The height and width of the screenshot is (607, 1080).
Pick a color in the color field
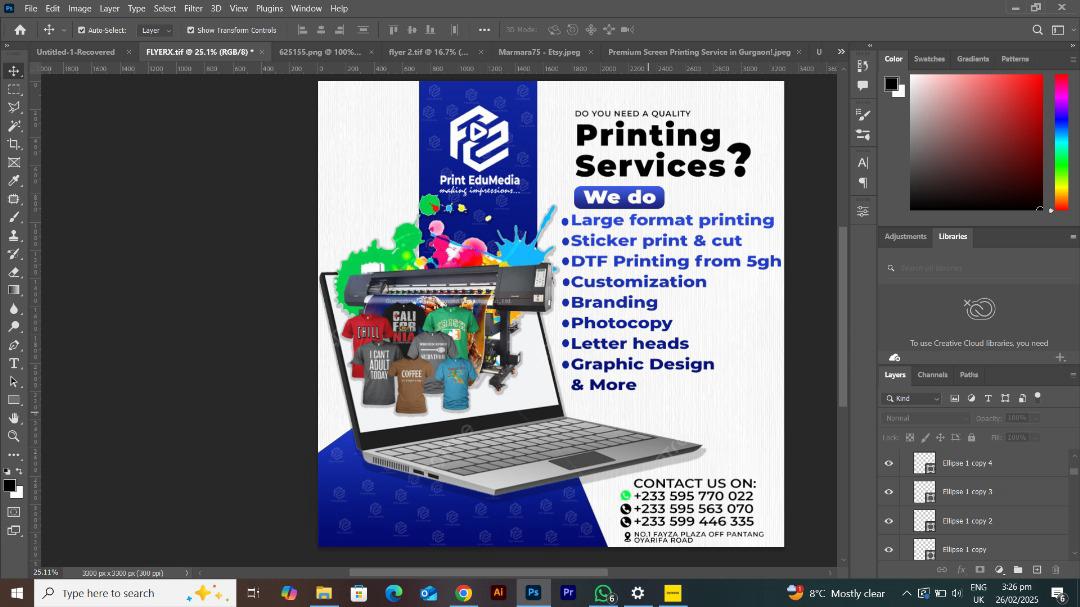click(976, 142)
